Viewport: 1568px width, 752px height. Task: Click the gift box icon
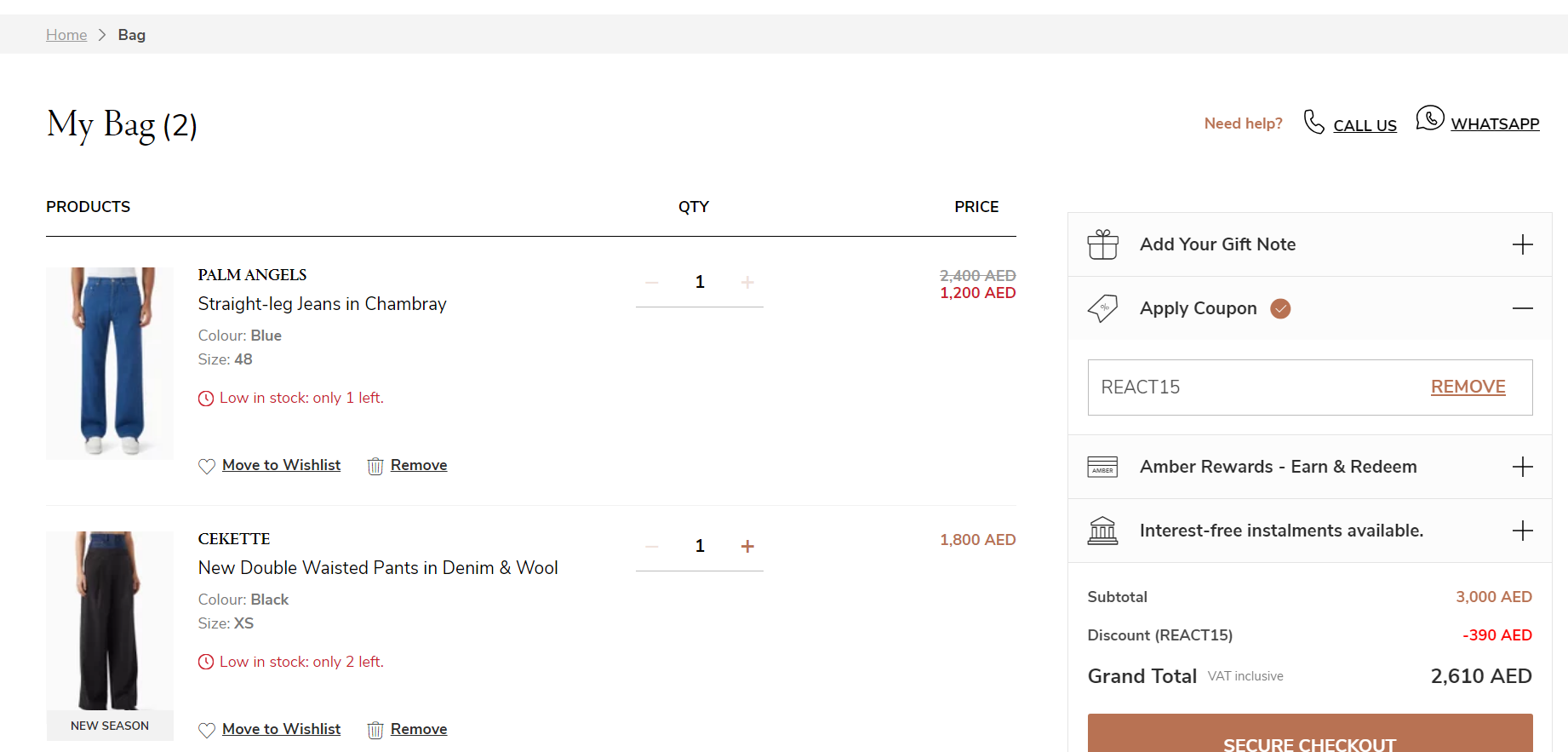click(x=1103, y=244)
